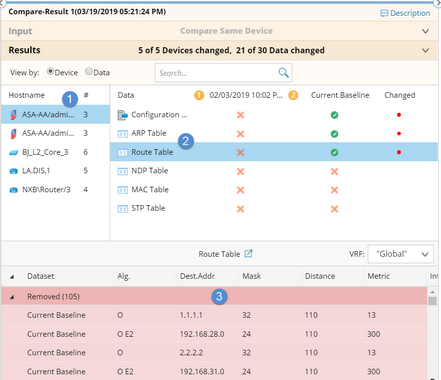Open Route Table in new window icon
This screenshot has height=380, width=441.
pos(248,254)
